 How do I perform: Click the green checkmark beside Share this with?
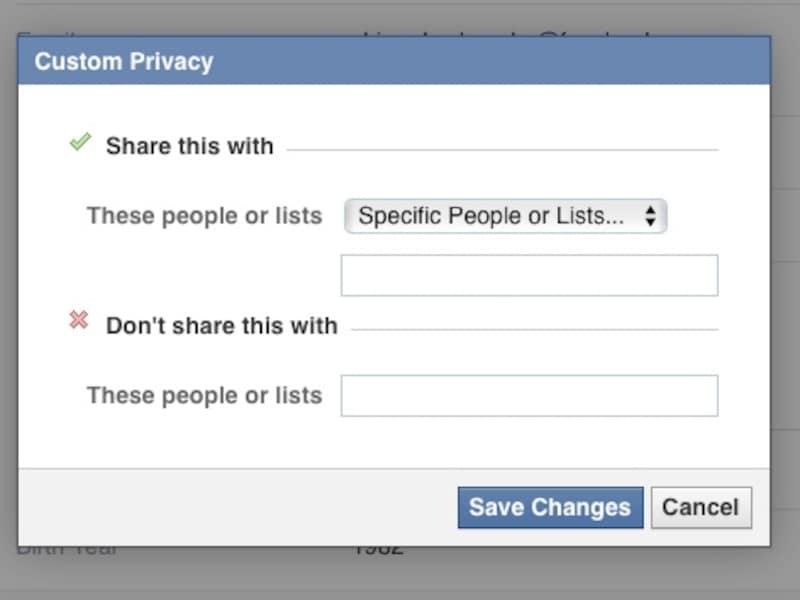(81, 141)
